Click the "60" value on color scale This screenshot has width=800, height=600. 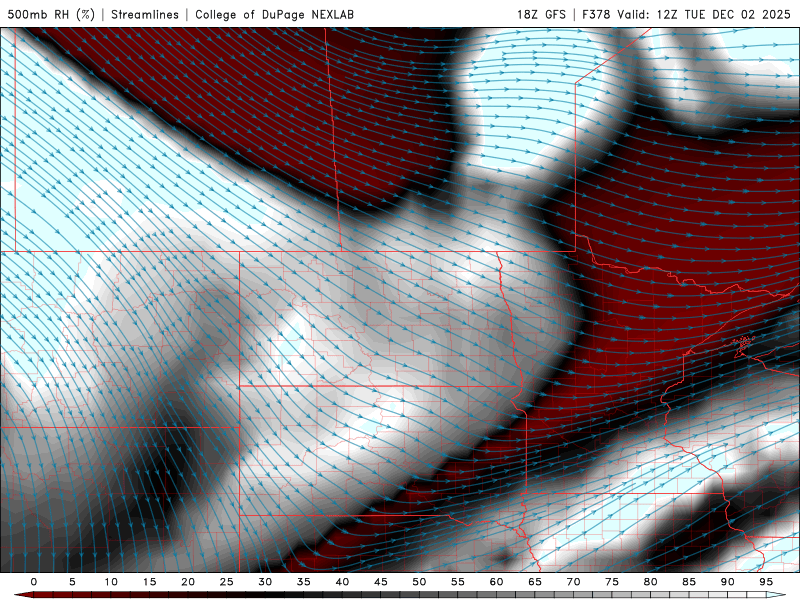(x=496, y=582)
